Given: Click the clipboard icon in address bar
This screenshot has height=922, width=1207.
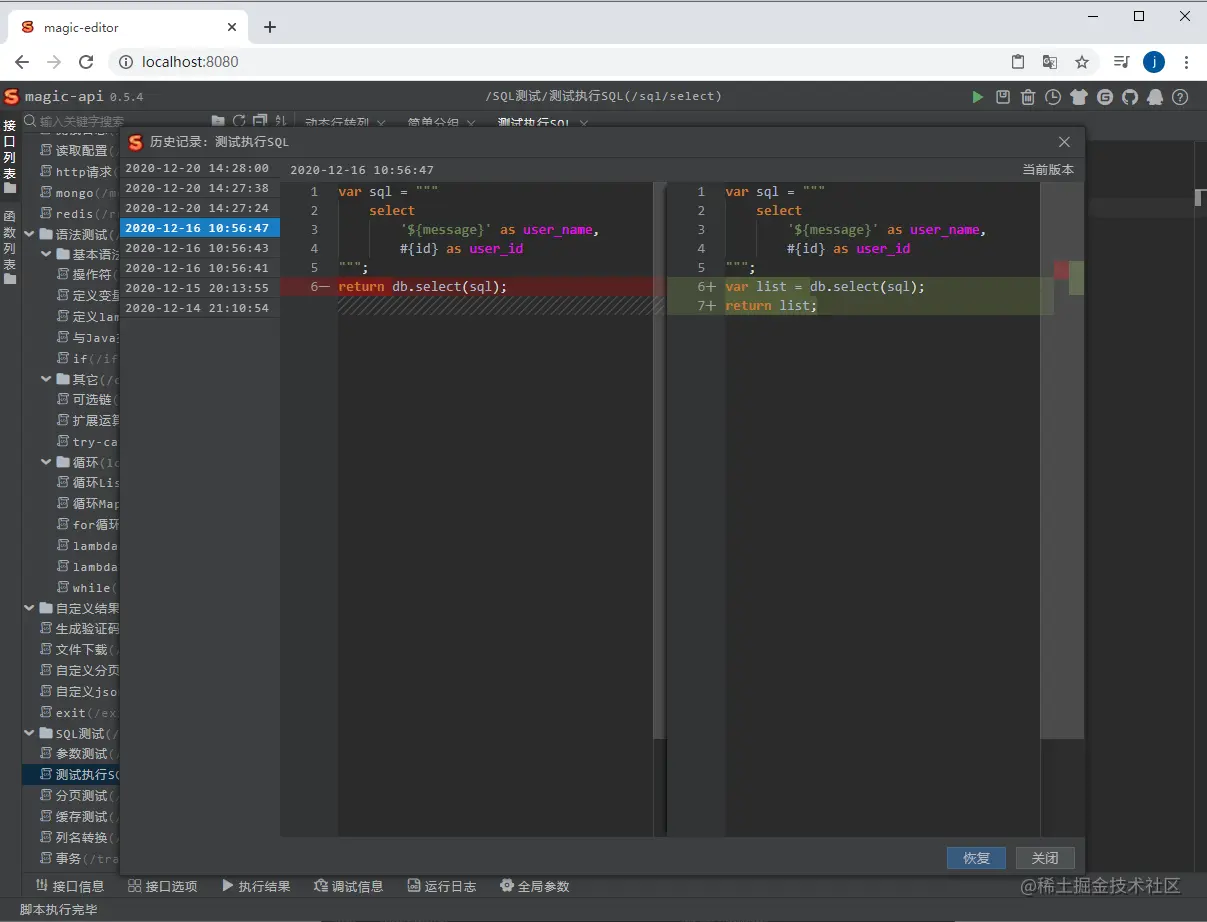Looking at the screenshot, I should coord(1018,62).
